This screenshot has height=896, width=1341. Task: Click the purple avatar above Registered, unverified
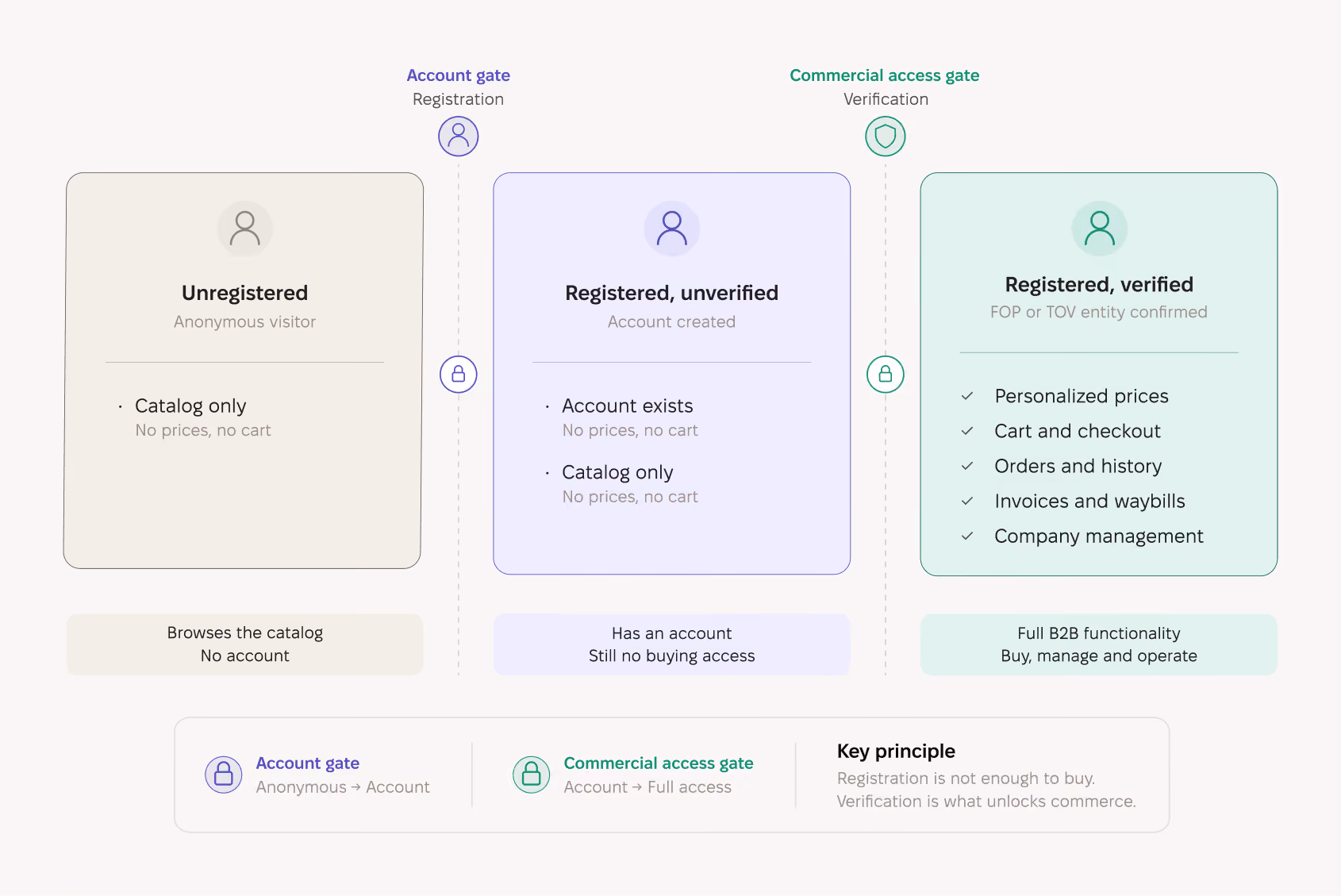672,229
